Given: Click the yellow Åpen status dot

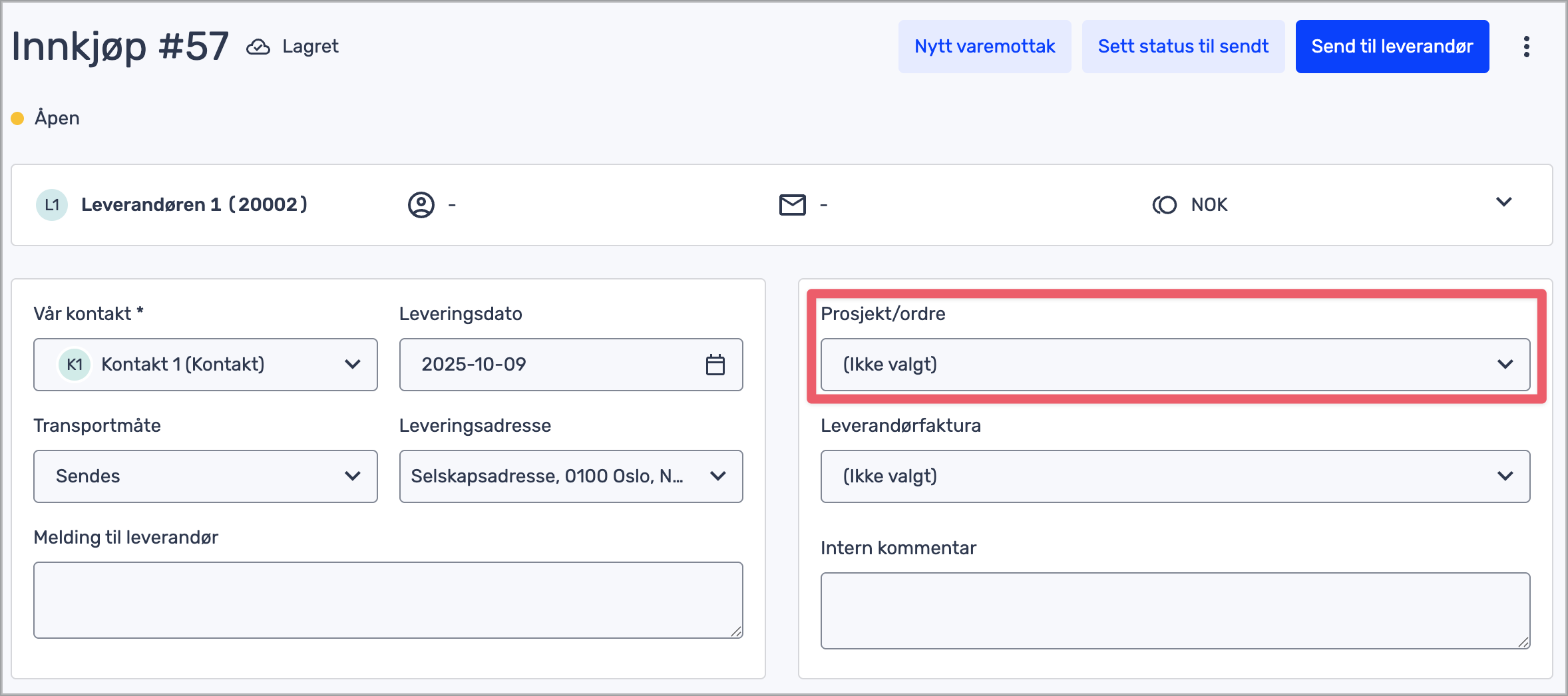Looking at the screenshot, I should coord(18,118).
